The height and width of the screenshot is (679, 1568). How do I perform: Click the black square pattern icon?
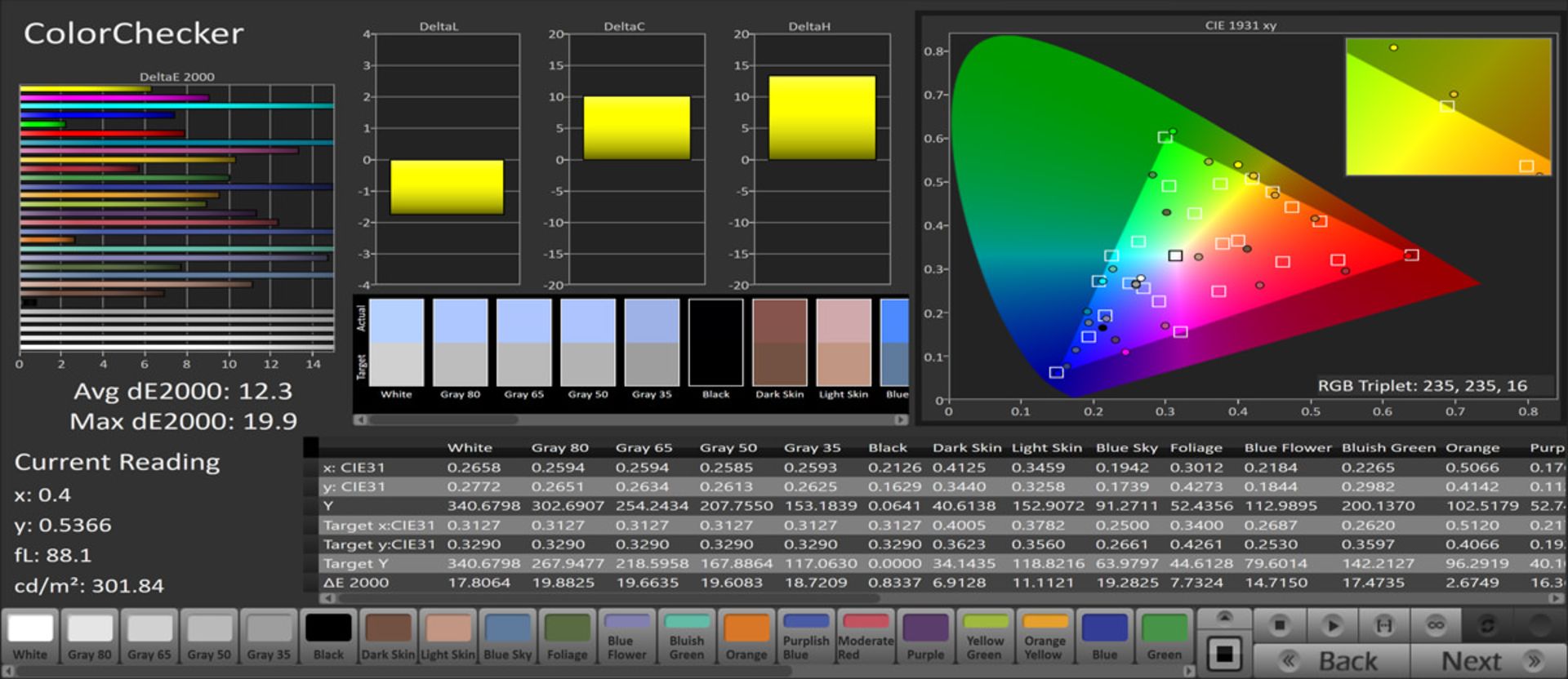[1223, 655]
